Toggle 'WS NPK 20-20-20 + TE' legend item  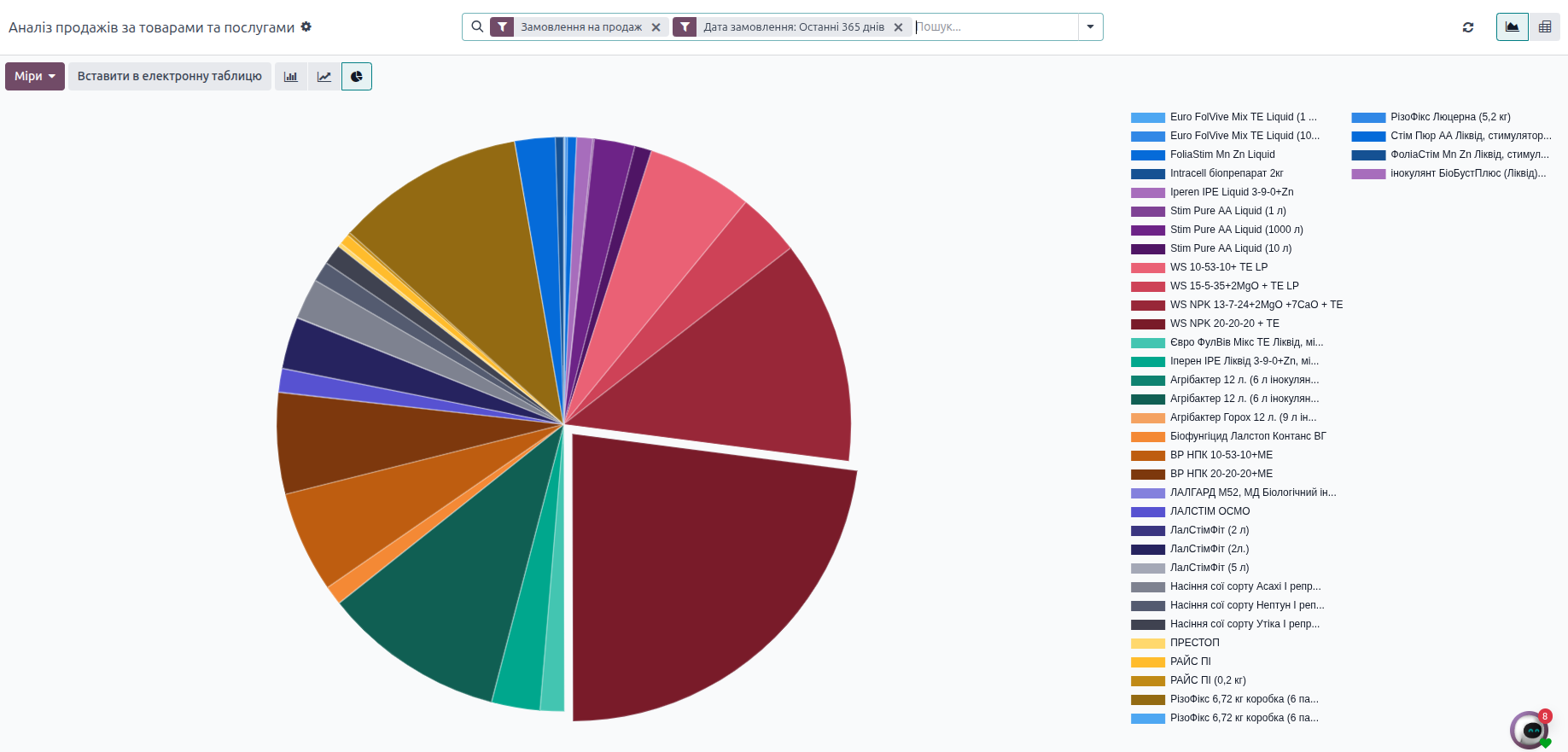pos(1224,324)
